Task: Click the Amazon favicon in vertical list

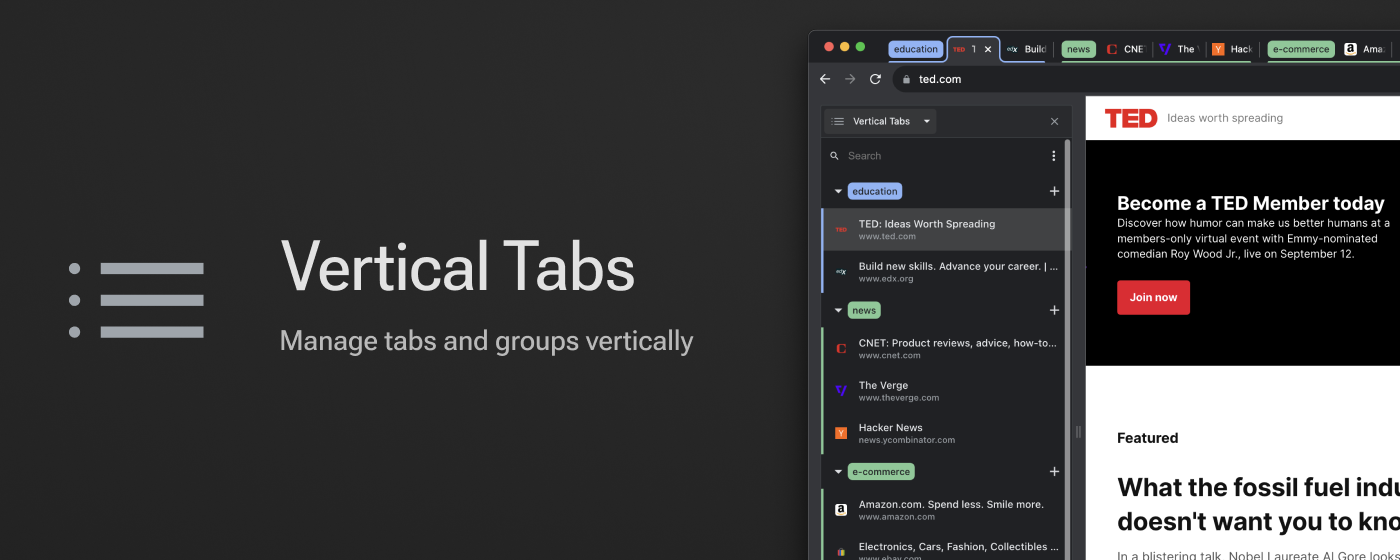Action: [841, 509]
